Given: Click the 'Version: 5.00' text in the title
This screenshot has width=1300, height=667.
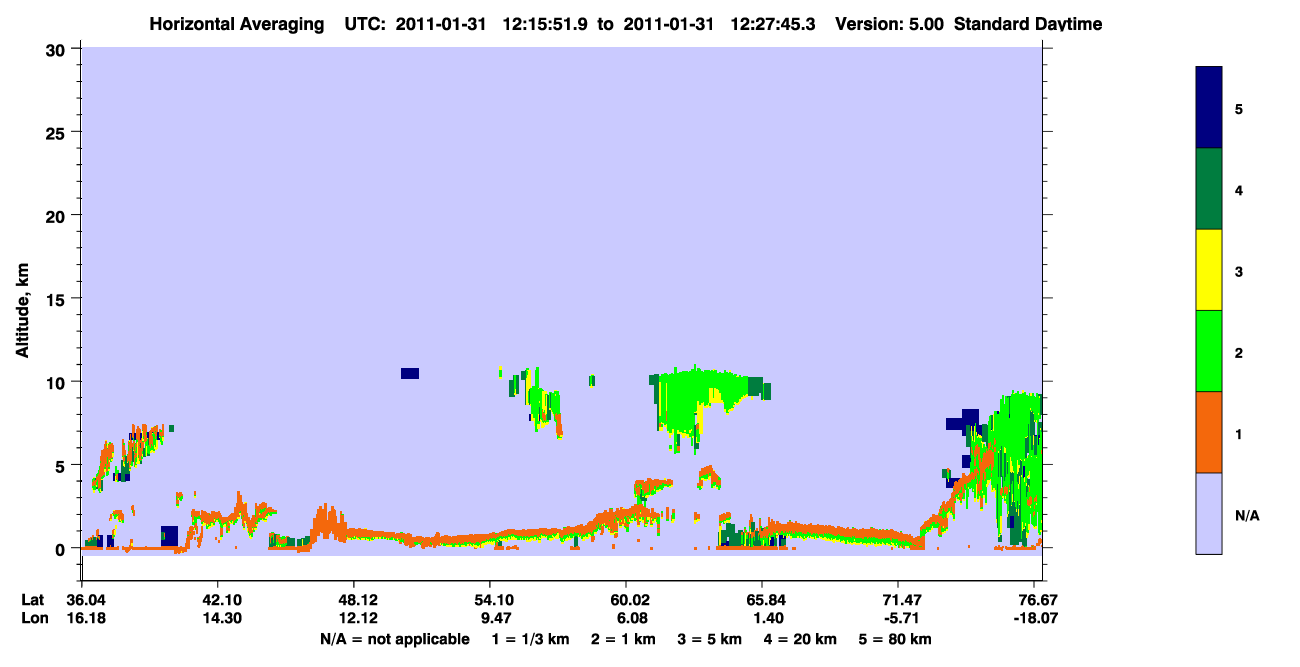Looking at the screenshot, I should [x=889, y=24].
